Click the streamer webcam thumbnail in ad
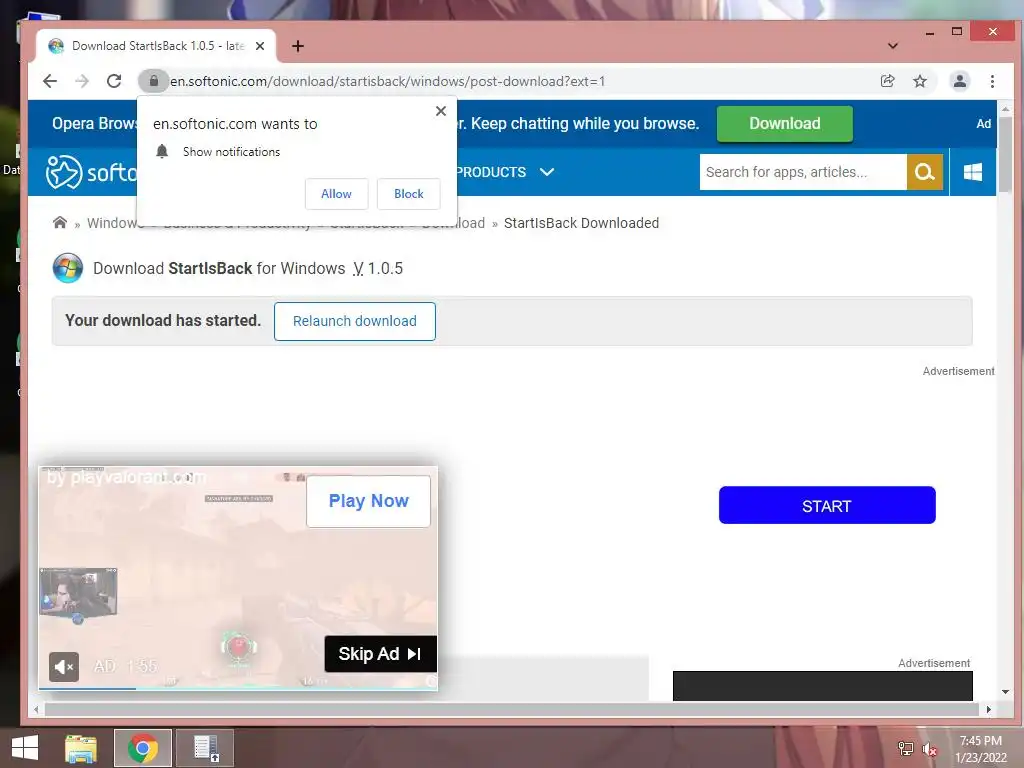 tap(78, 592)
